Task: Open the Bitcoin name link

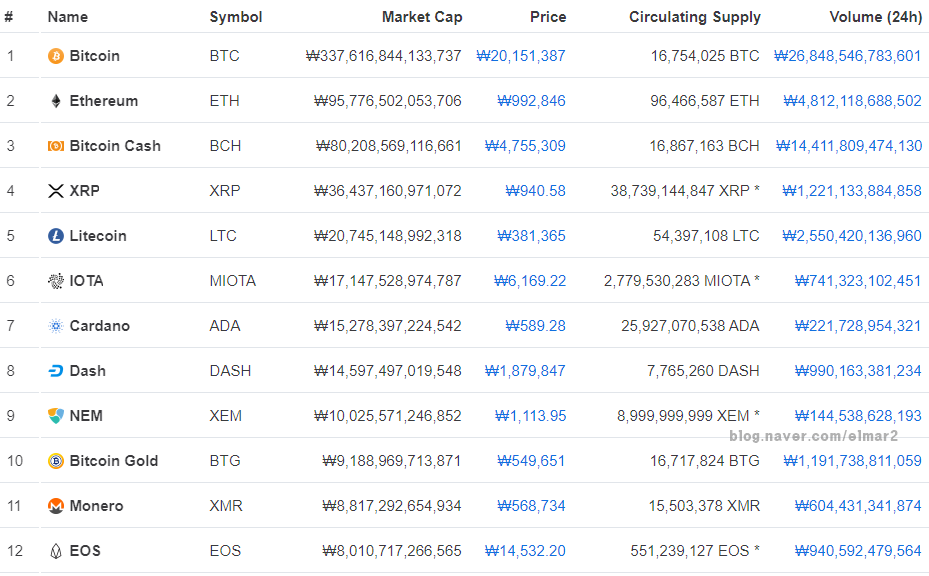Action: 95,56
